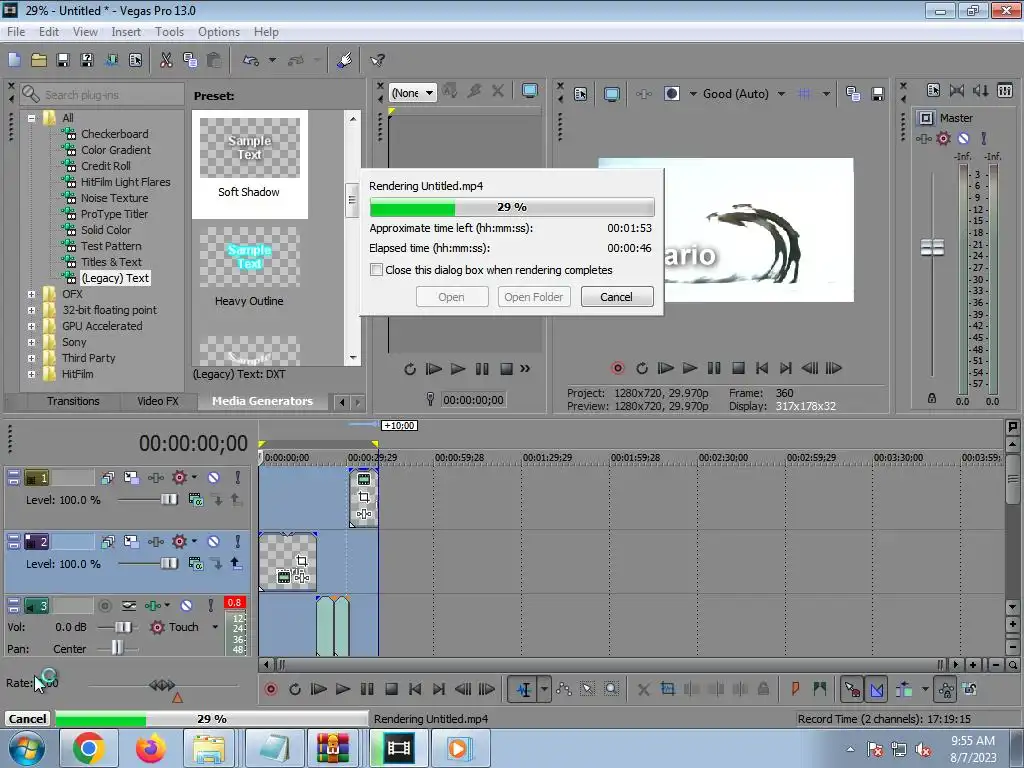Click timeline transport Play From Start
This screenshot has height=768, width=1024.
(319, 689)
